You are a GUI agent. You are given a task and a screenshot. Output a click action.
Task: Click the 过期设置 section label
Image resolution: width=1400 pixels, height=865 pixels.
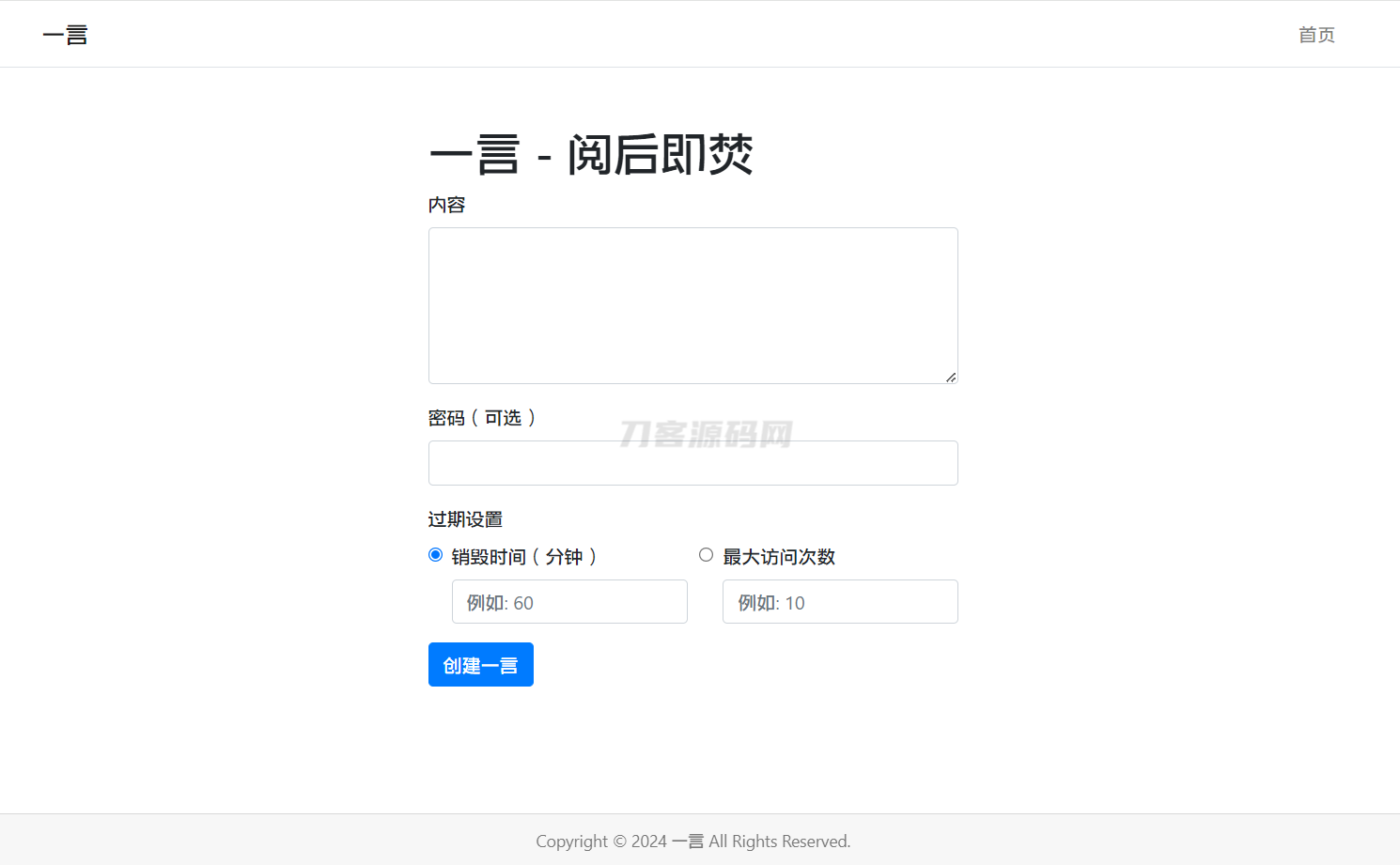click(466, 518)
